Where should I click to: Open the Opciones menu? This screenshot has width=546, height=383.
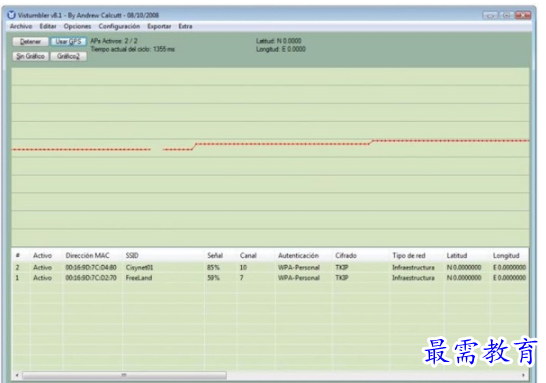click(x=77, y=26)
